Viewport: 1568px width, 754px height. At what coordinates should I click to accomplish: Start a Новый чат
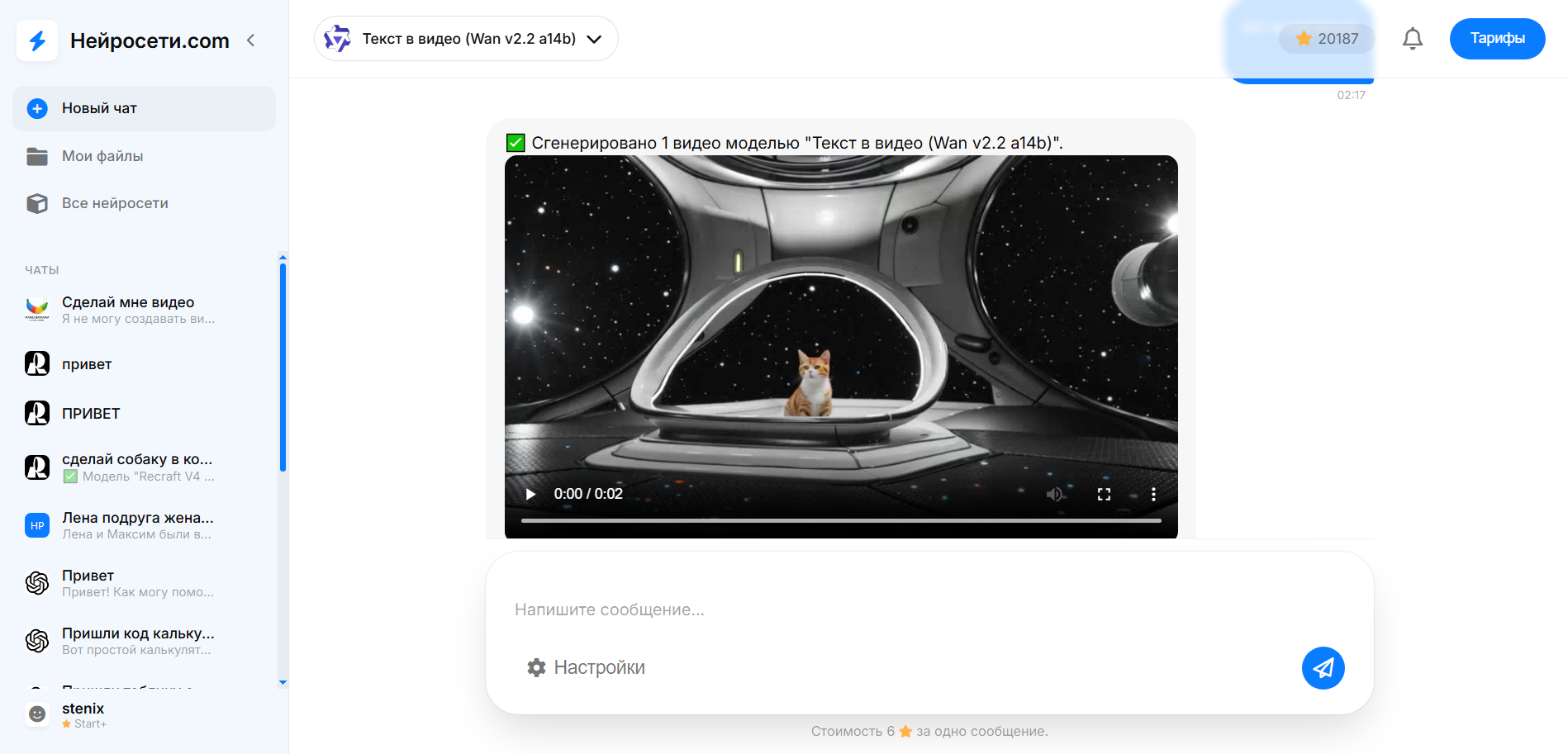point(144,108)
